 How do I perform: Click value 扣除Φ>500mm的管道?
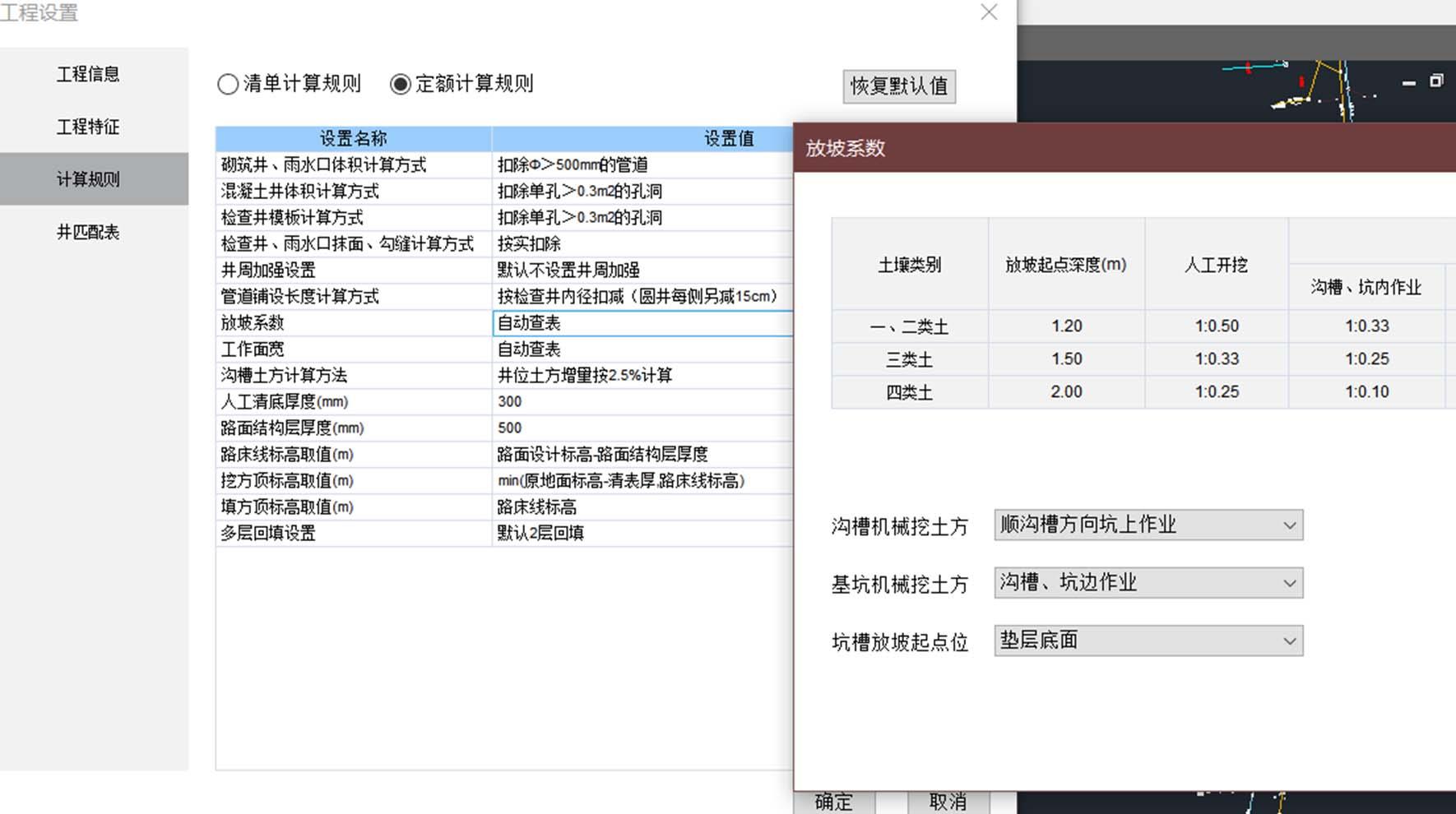(573, 165)
